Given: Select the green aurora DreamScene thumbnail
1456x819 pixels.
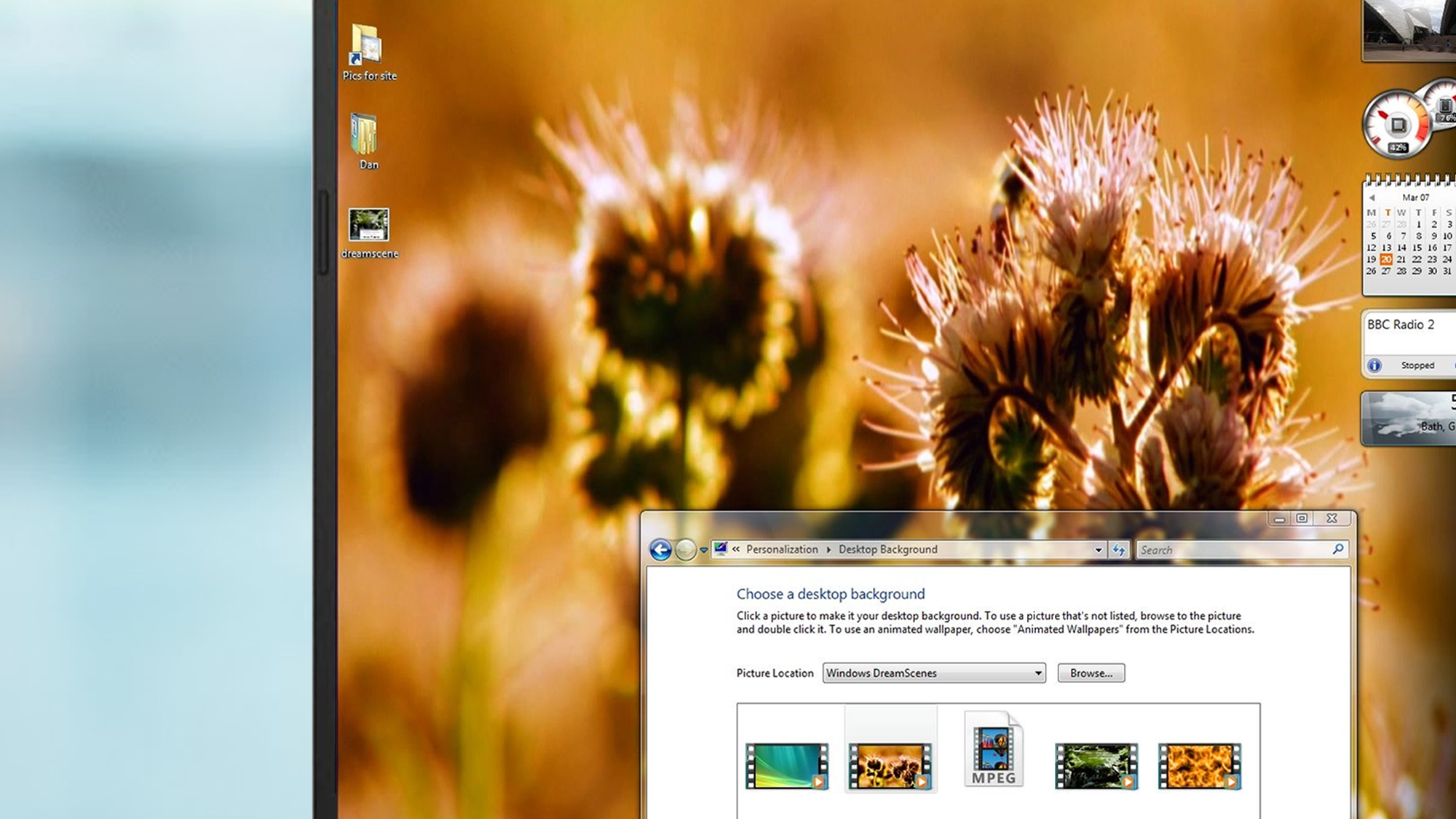Looking at the screenshot, I should tap(786, 766).
